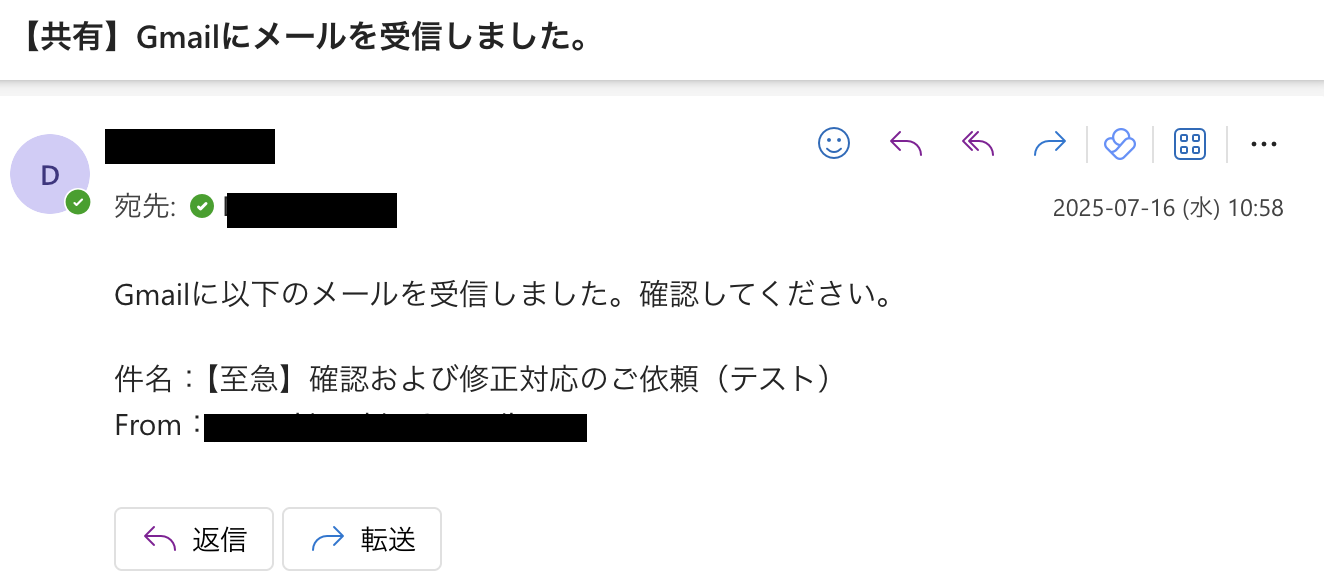
Task: Click the redacted sender name at the top
Action: 190,146
